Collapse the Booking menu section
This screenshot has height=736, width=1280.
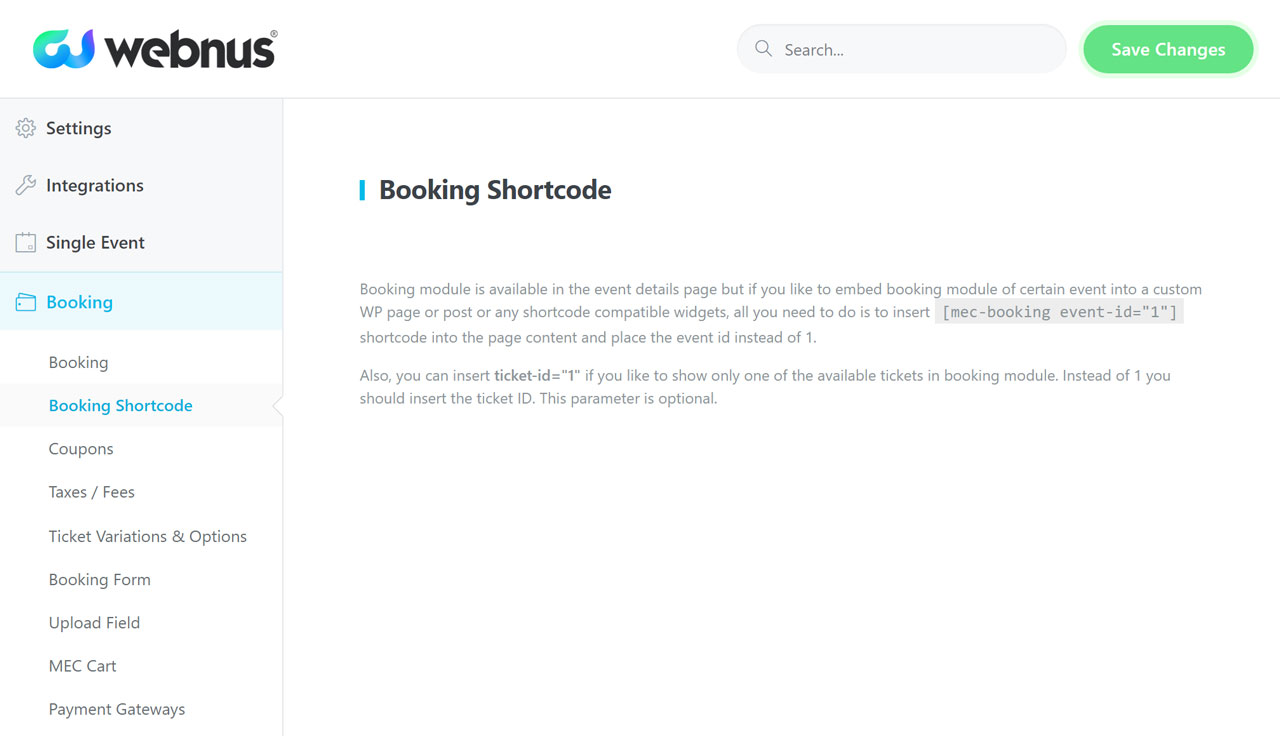pyautogui.click(x=141, y=302)
